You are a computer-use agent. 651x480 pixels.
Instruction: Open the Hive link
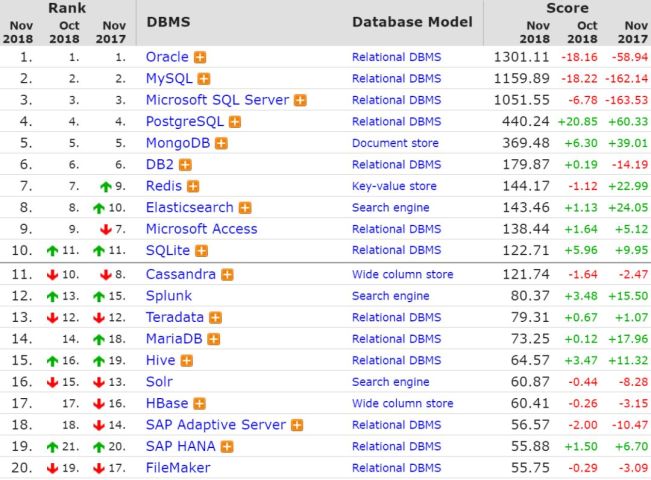160,360
